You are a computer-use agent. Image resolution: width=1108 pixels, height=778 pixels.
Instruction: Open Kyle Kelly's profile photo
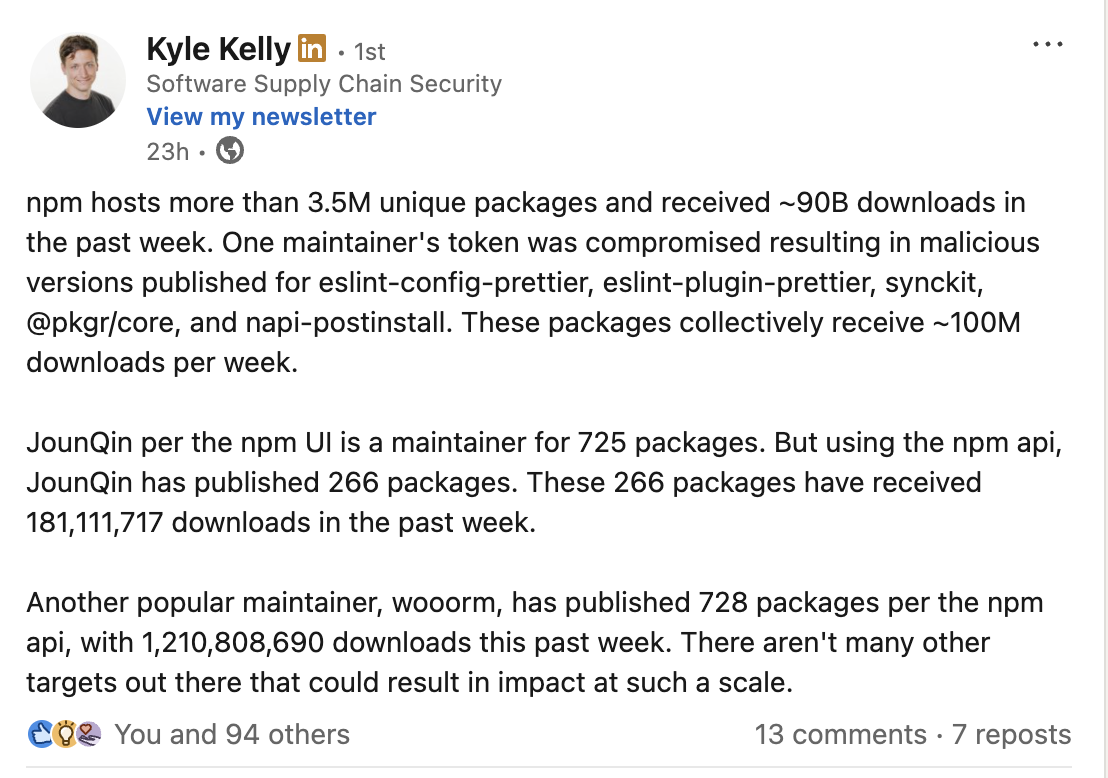point(78,80)
